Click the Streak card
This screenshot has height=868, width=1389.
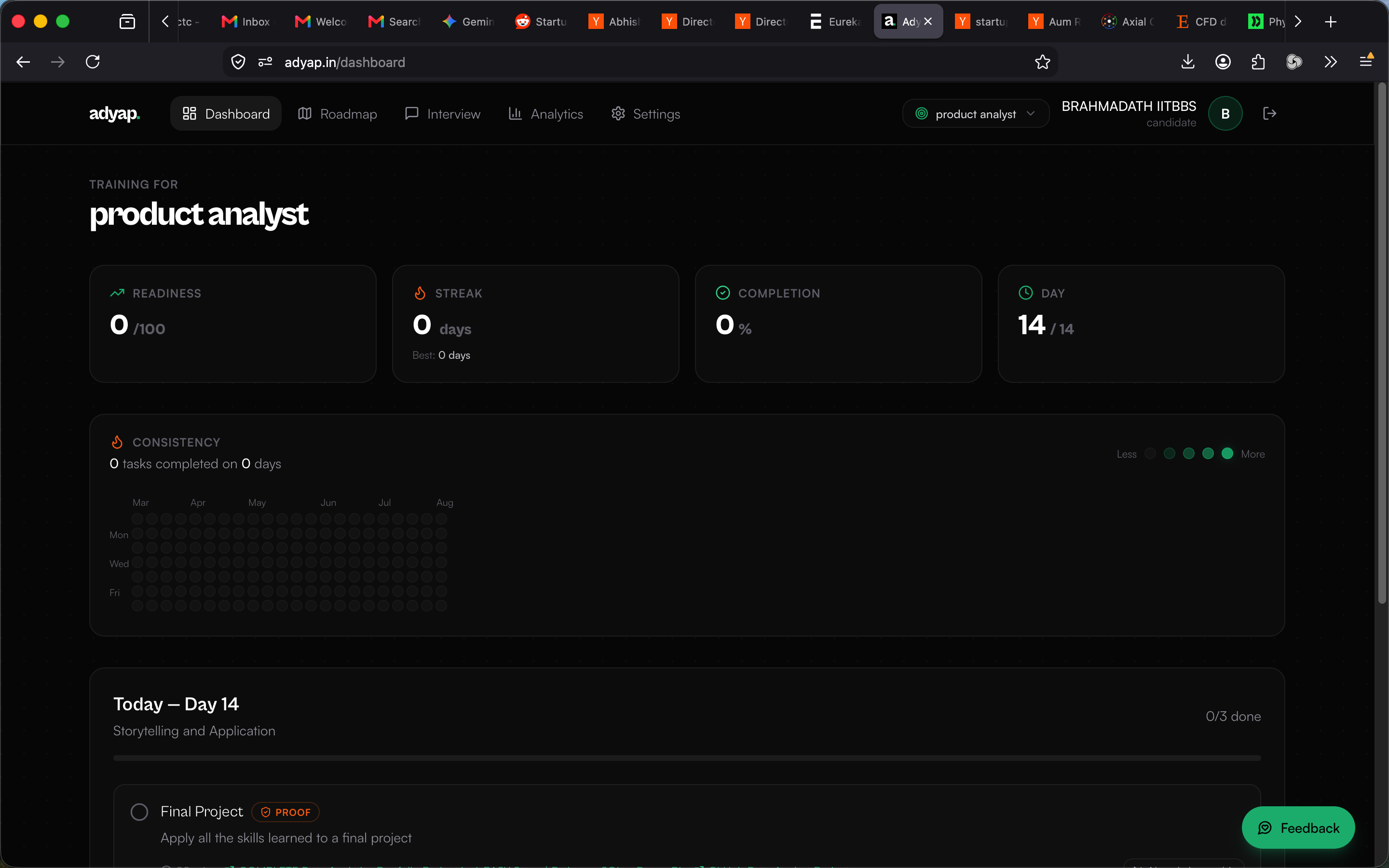[x=535, y=324]
